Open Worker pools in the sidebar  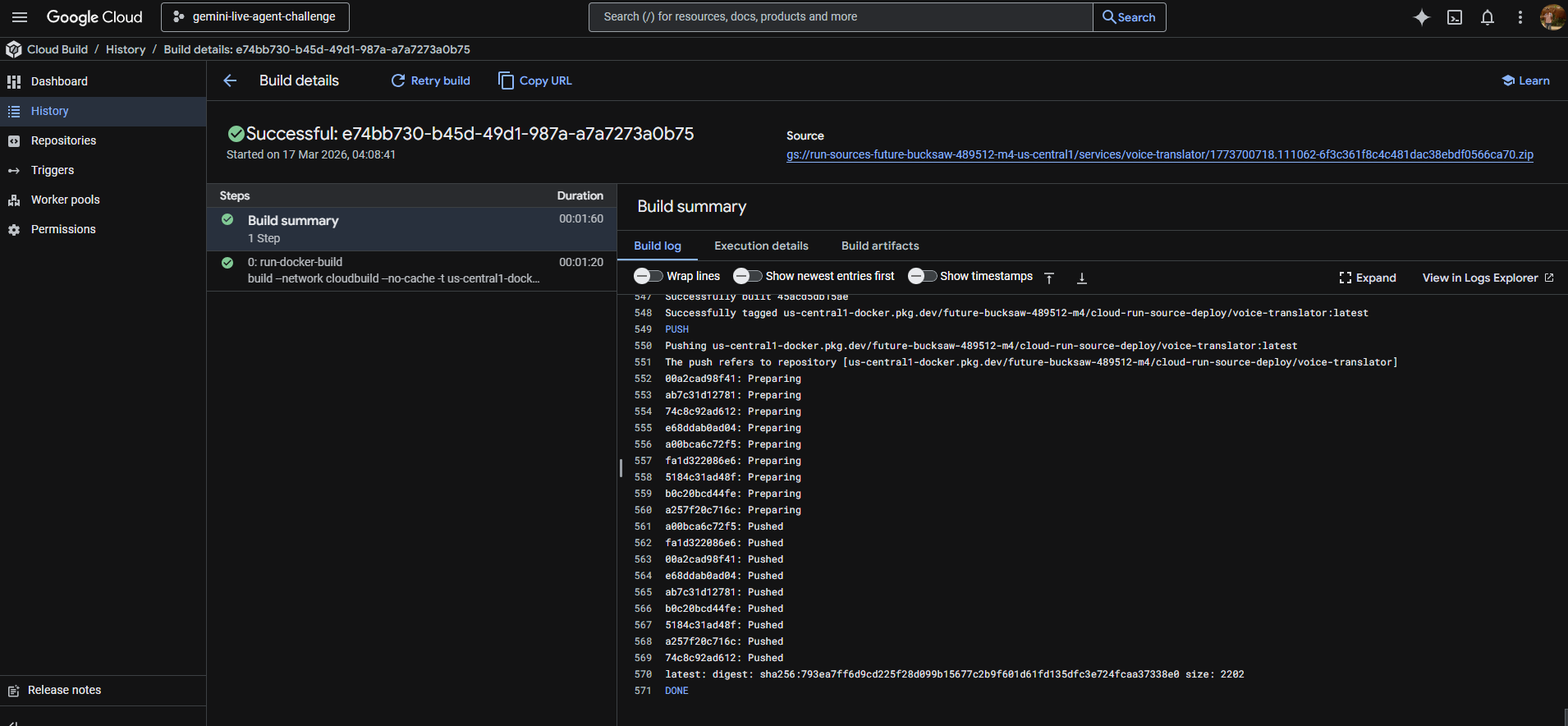point(103,200)
